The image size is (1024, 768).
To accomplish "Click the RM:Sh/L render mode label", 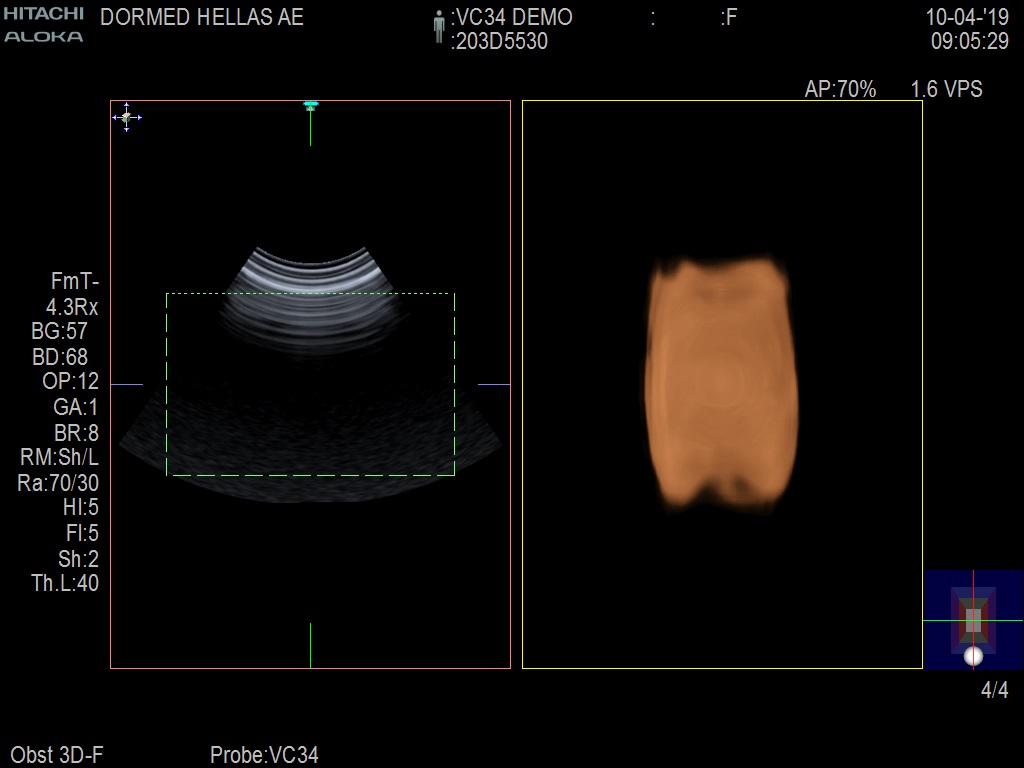I will (59, 457).
